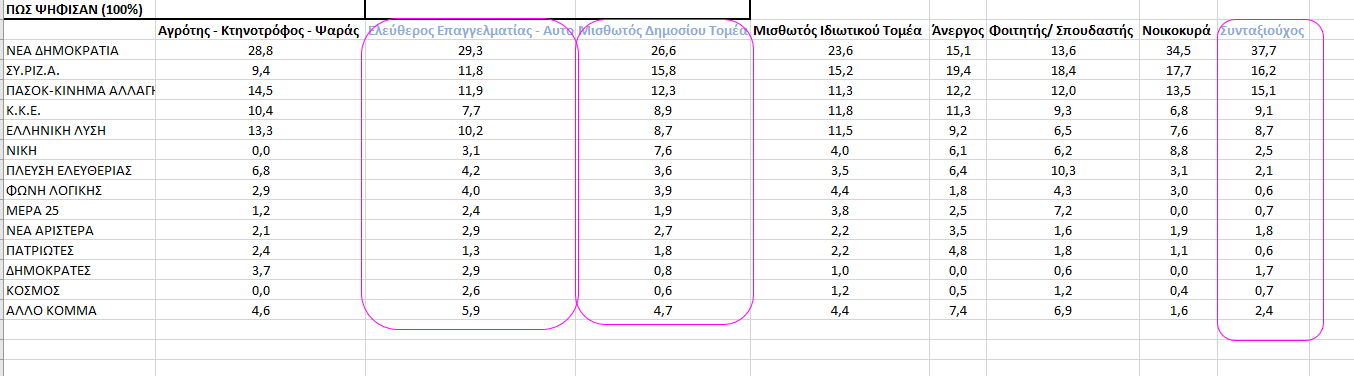Click '16,2' in the ΣΥ.ΡΙΖ.Α. row
Image resolution: width=1354 pixels, height=376 pixels.
[1263, 71]
